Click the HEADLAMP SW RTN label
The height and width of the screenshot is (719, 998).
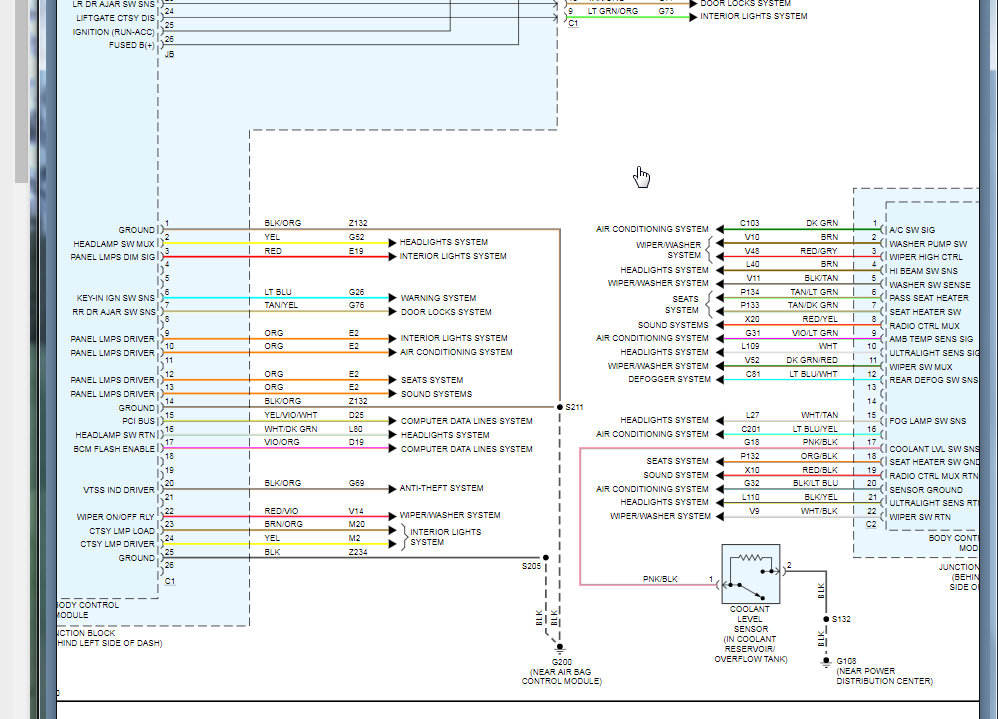[115, 435]
